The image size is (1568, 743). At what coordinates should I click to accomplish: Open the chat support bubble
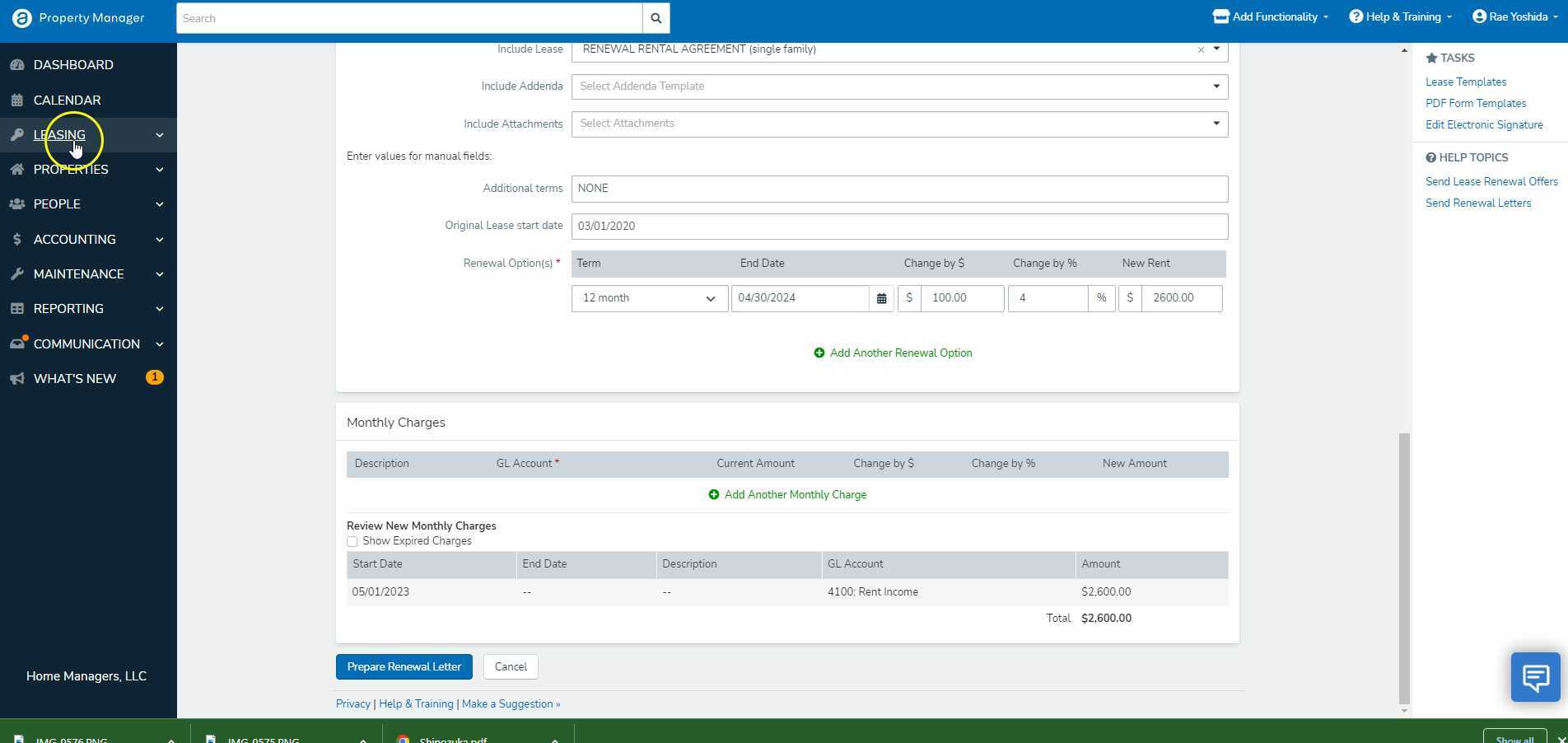(x=1534, y=676)
